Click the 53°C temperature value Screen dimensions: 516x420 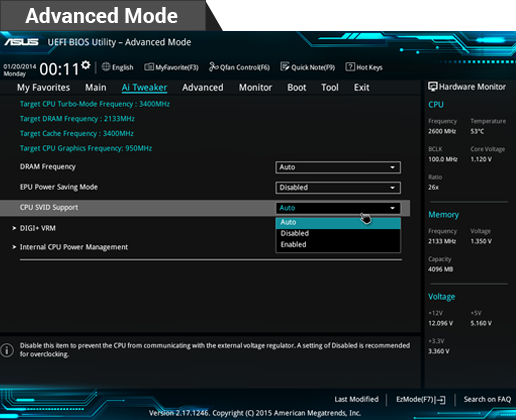(x=477, y=131)
